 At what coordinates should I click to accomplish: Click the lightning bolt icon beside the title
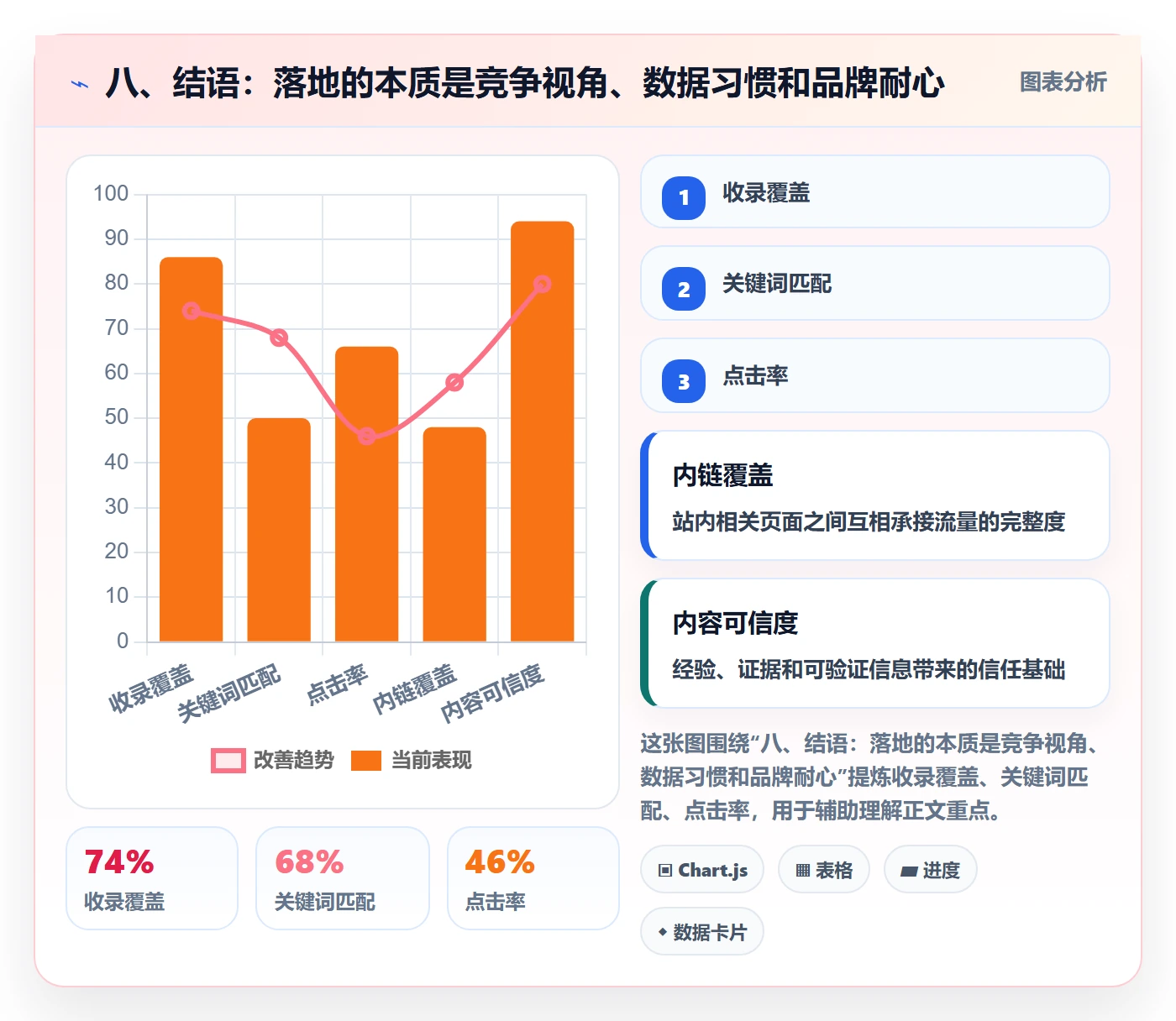pyautogui.click(x=80, y=84)
